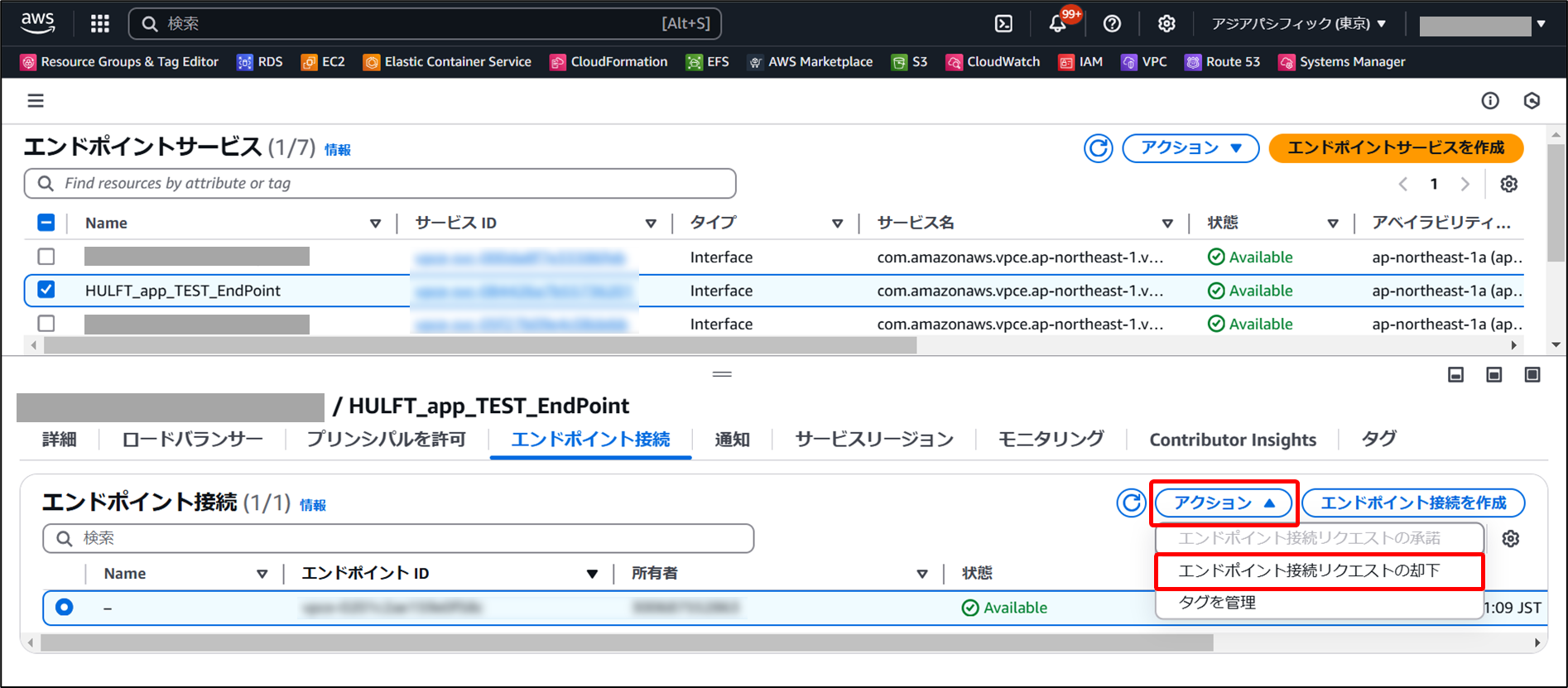Choose エンドポイント接続リクエストの却下 menu item

pos(1319,570)
